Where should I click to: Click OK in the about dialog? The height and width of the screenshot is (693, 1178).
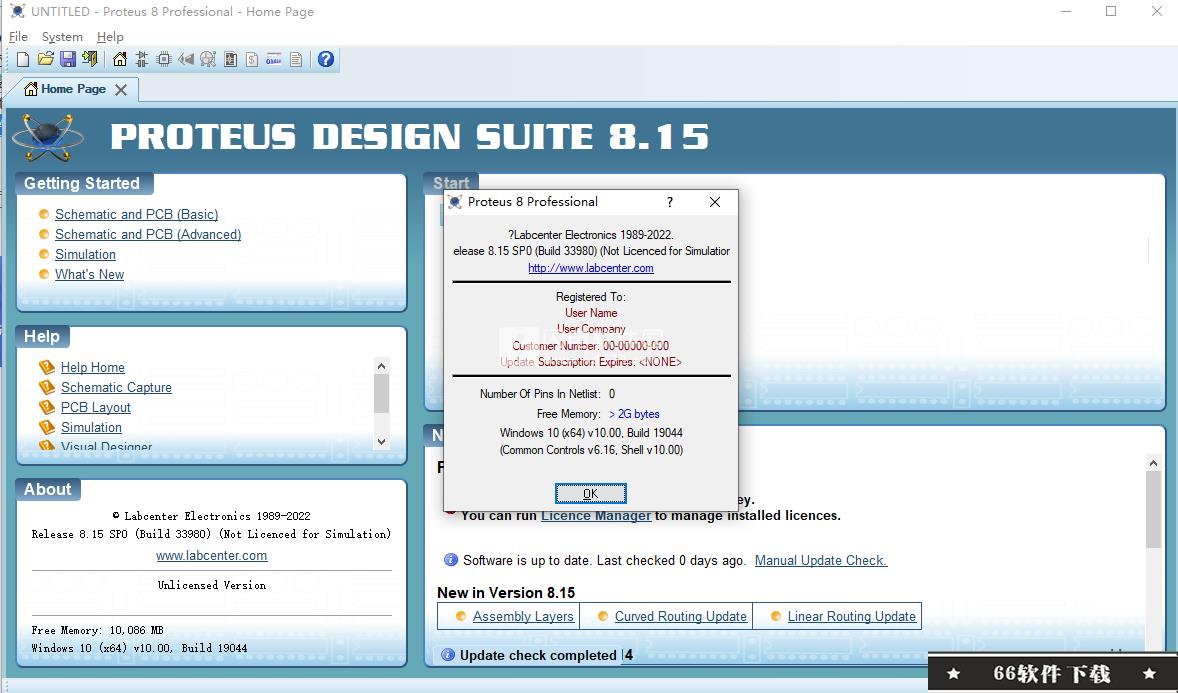click(x=591, y=494)
